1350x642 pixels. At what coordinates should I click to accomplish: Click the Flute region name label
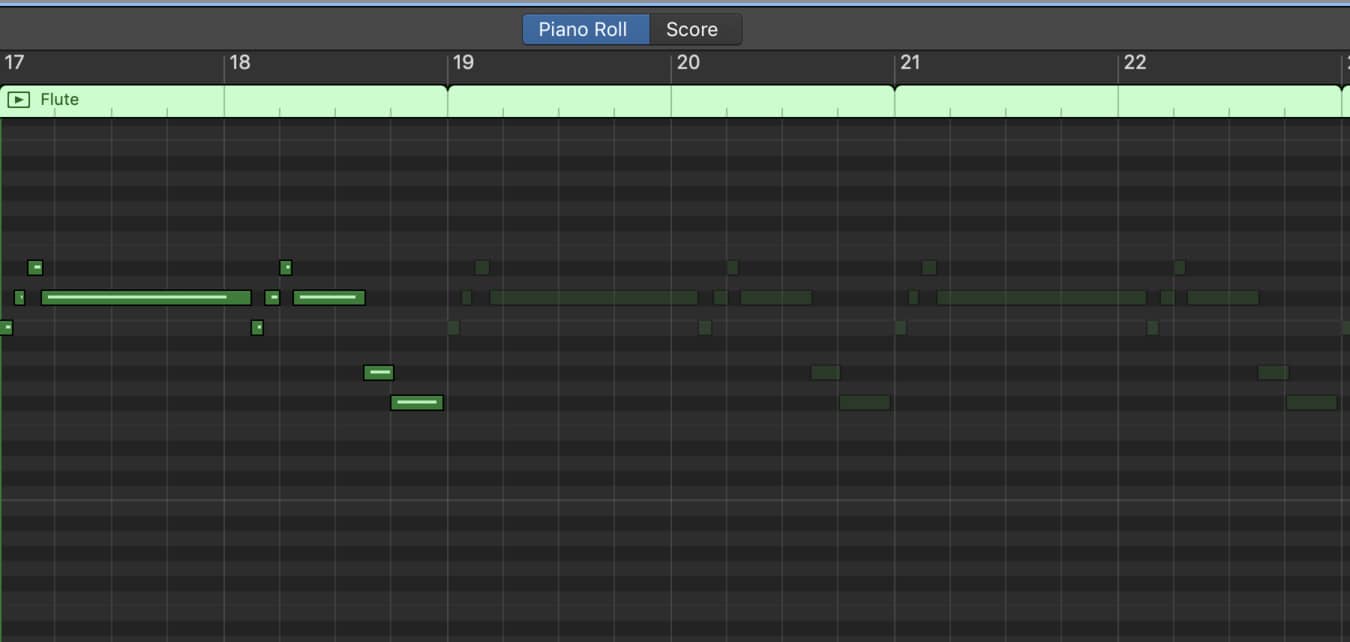point(58,99)
